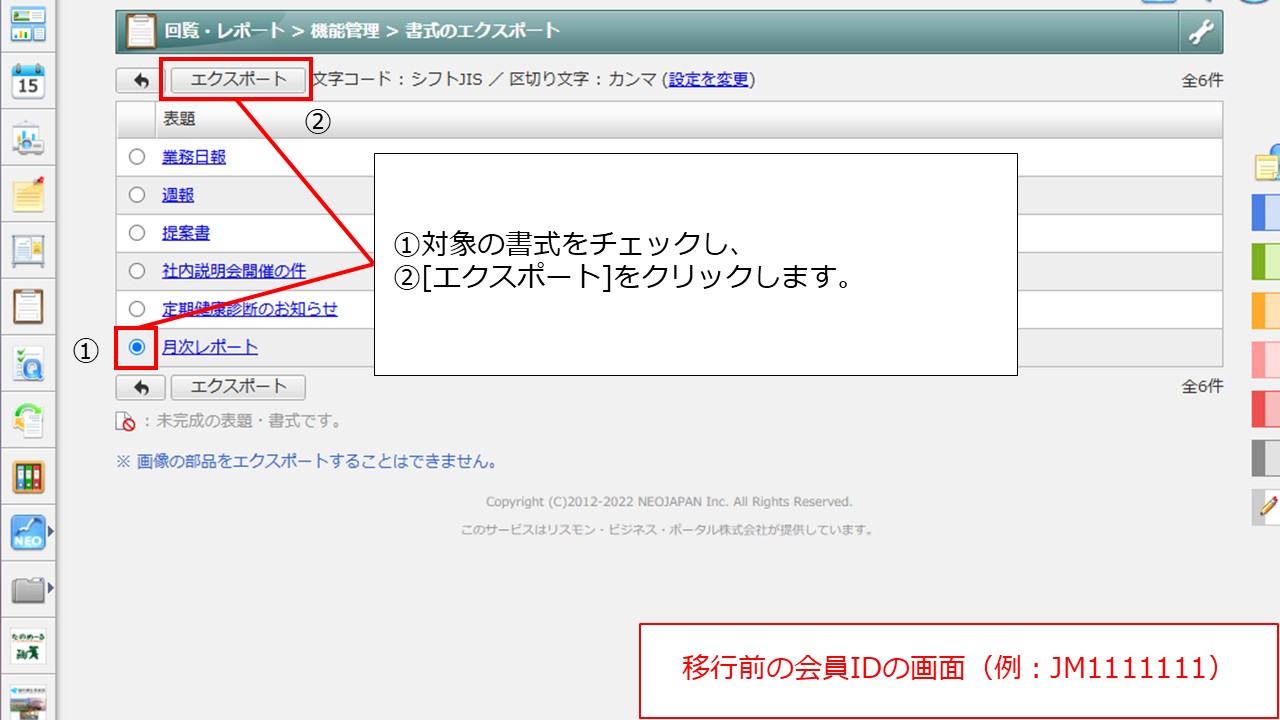Screen dimensions: 1280x720
Task: Select the 社内説明会開催の件 radio button
Action: [x=137, y=271]
